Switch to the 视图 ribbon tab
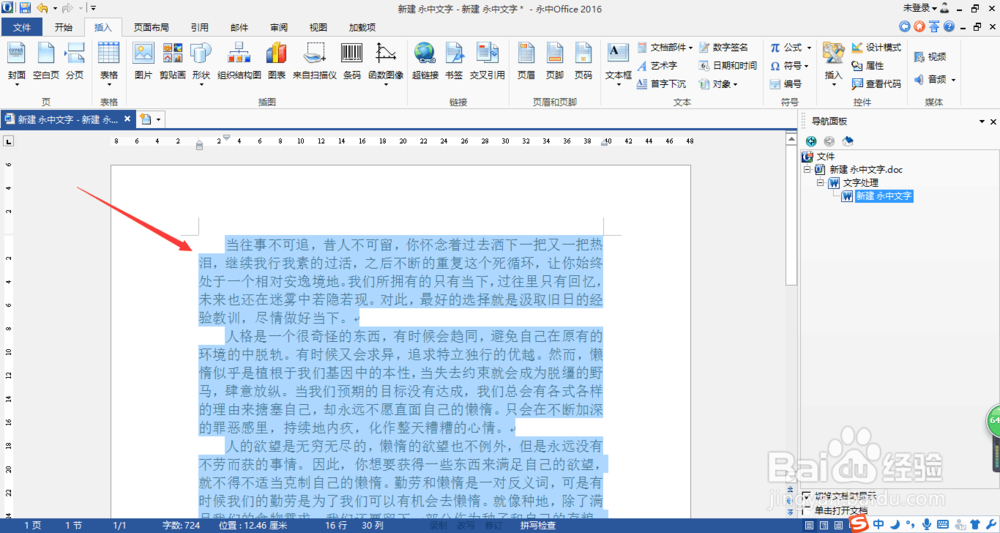This screenshot has width=1000, height=533. coord(318,27)
